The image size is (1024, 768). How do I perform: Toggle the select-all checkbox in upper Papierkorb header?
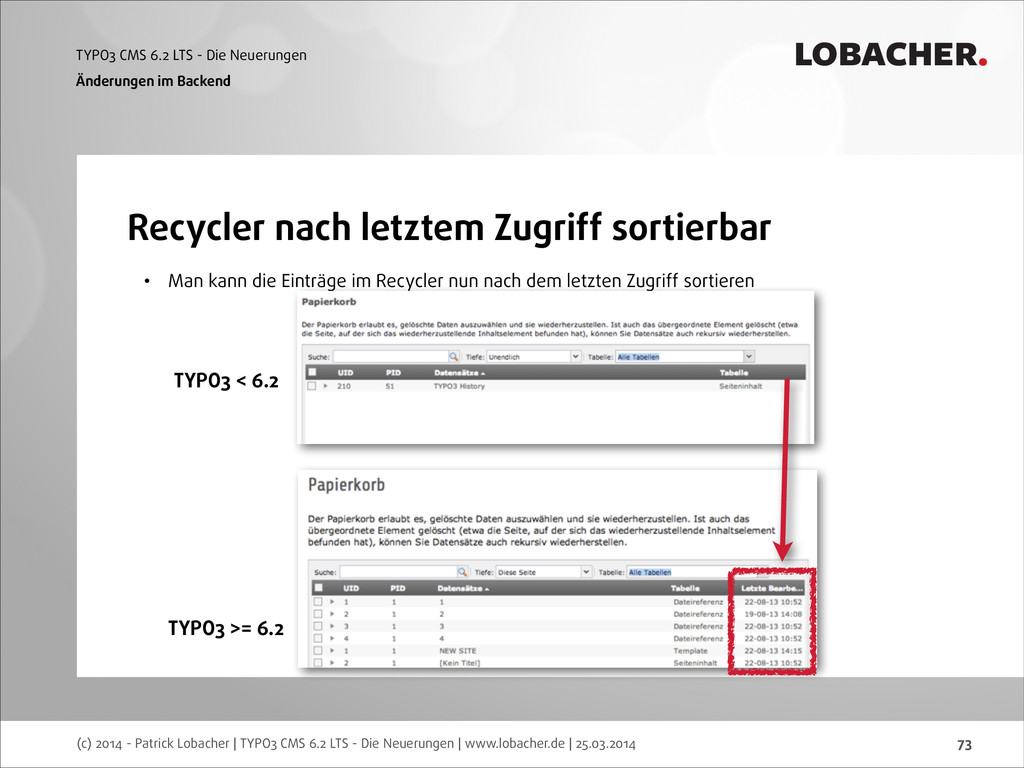point(312,372)
